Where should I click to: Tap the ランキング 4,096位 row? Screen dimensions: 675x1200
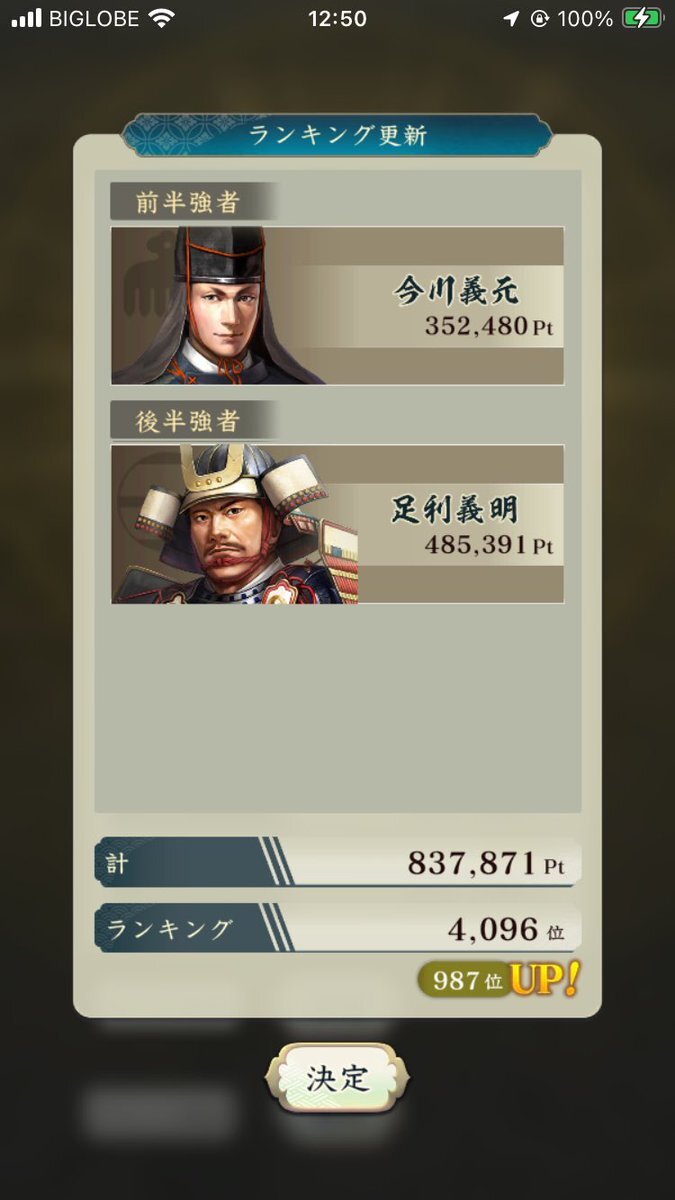(338, 929)
